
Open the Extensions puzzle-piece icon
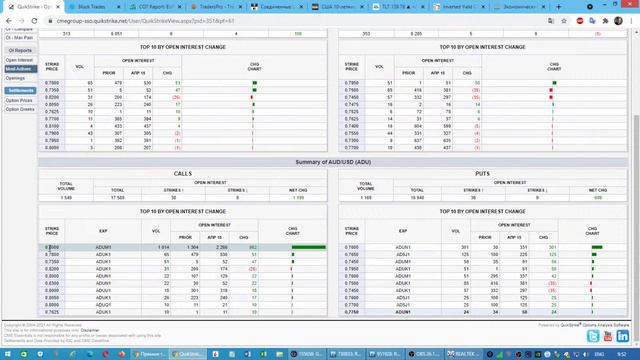coord(605,21)
